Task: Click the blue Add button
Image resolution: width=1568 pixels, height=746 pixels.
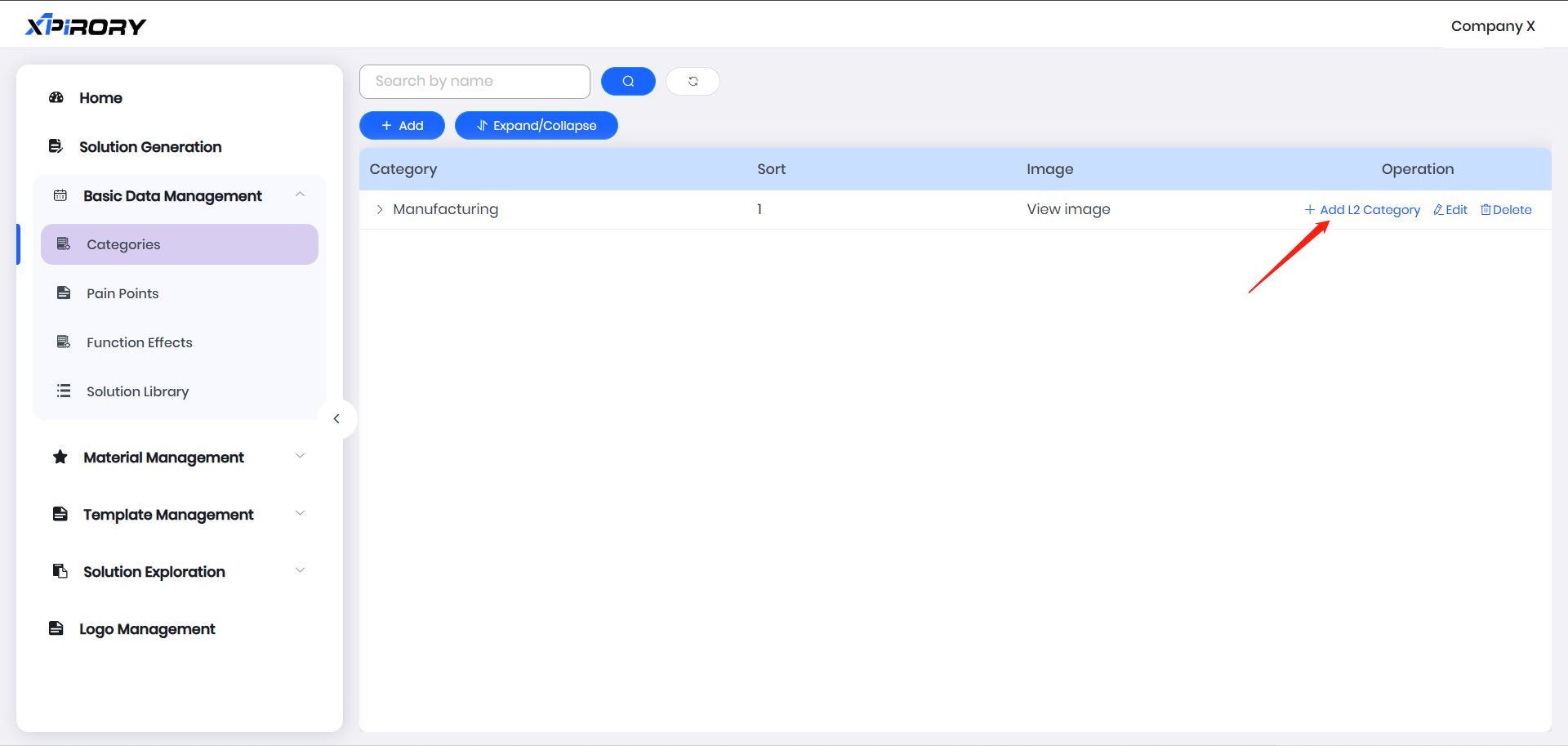Action: coord(402,126)
